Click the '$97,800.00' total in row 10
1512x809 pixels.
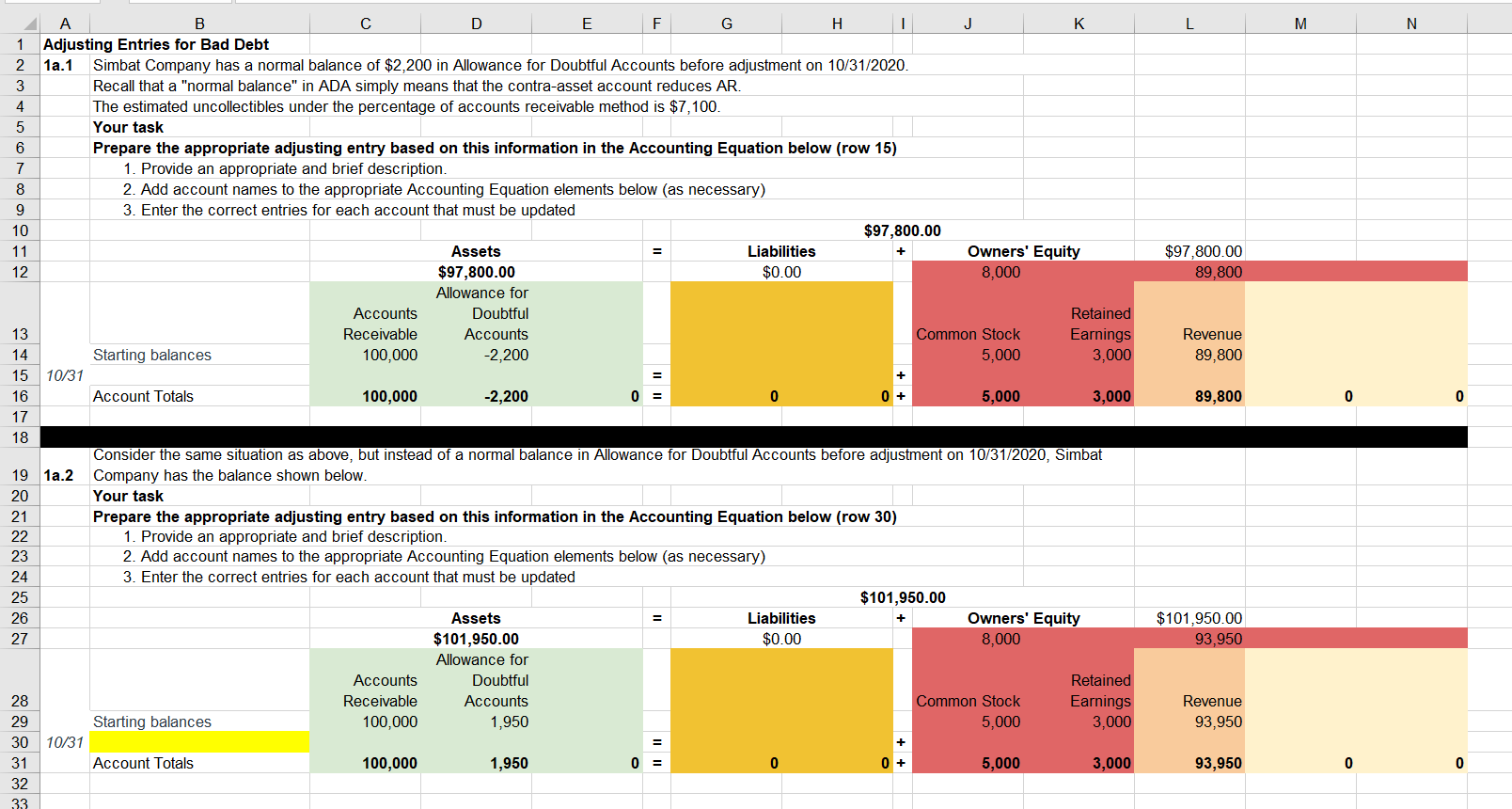(x=902, y=230)
